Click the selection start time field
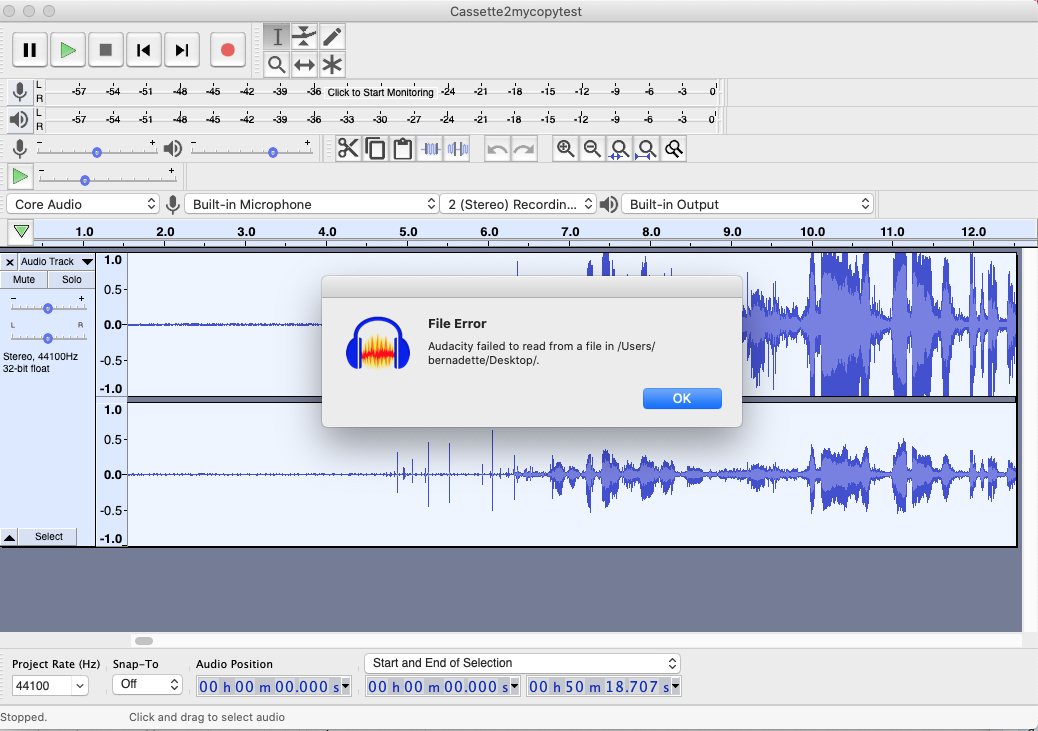 tap(443, 687)
